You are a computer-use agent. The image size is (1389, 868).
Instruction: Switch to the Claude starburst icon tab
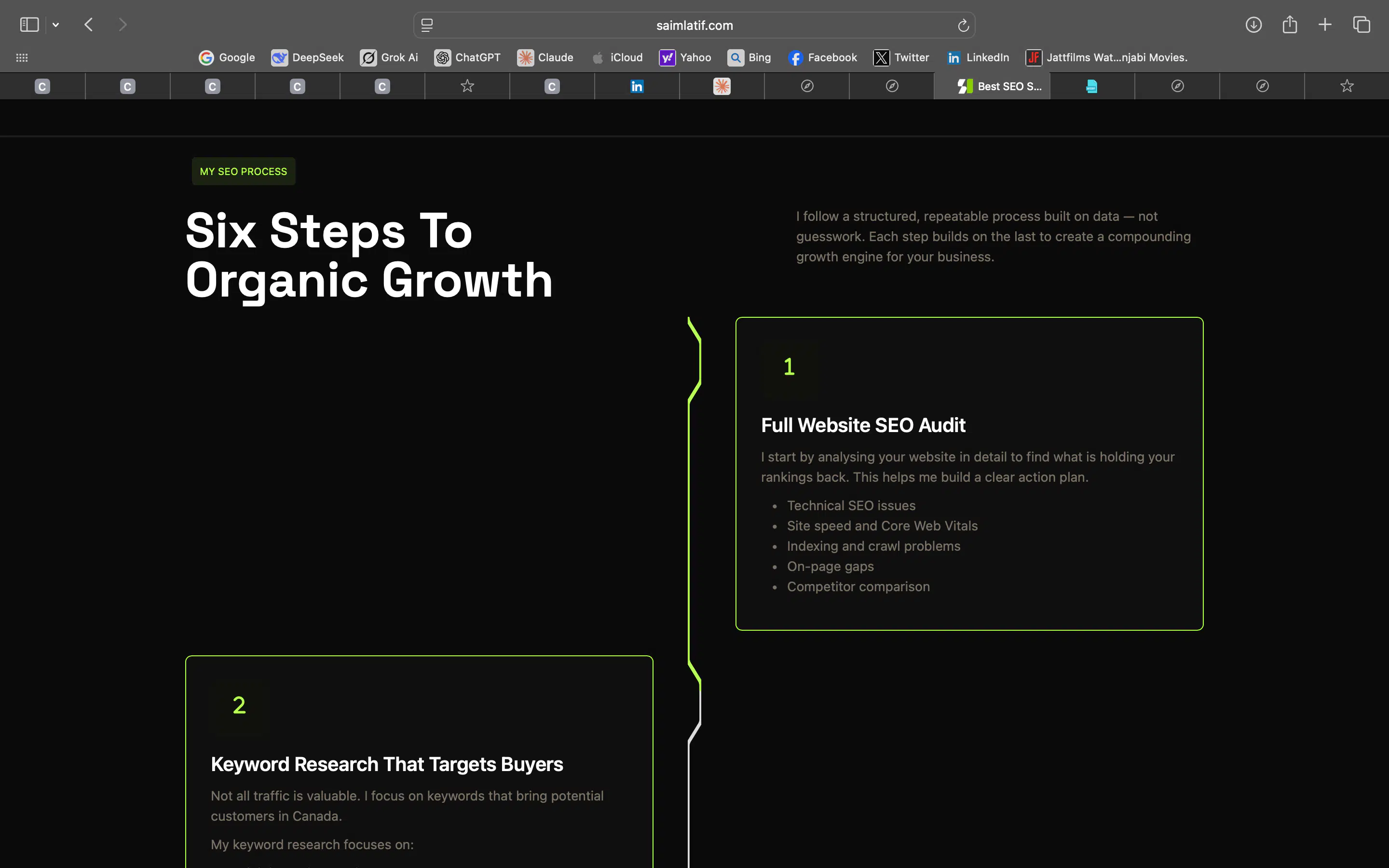722,86
